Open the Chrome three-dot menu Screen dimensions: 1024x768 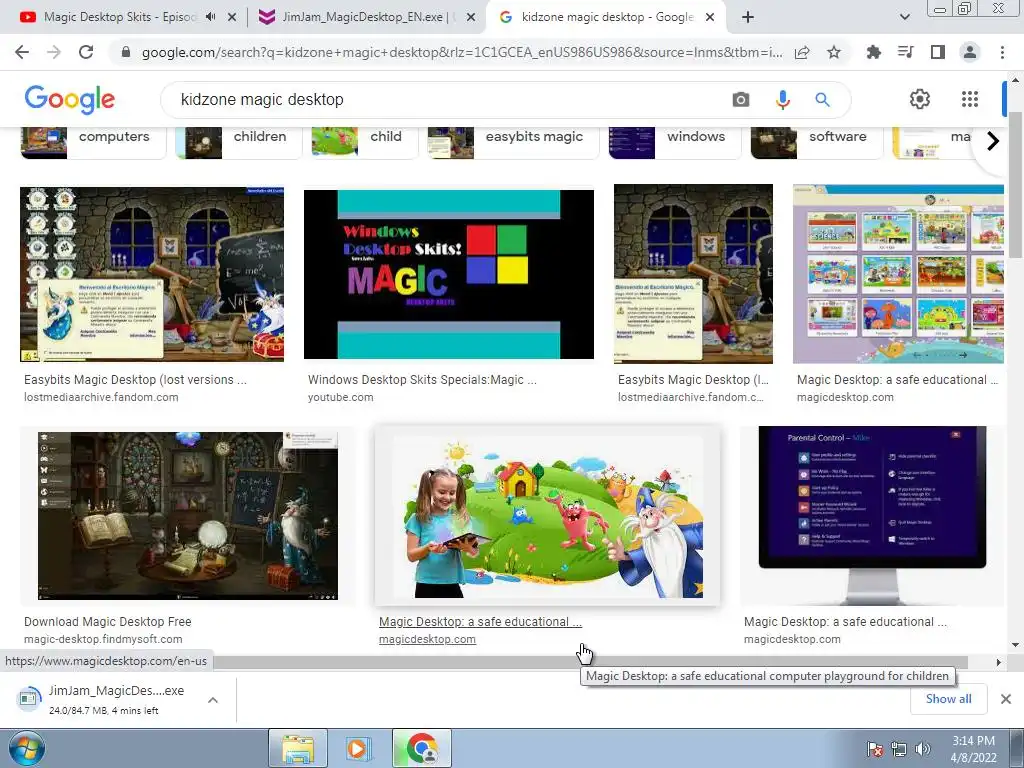tap(1002, 52)
